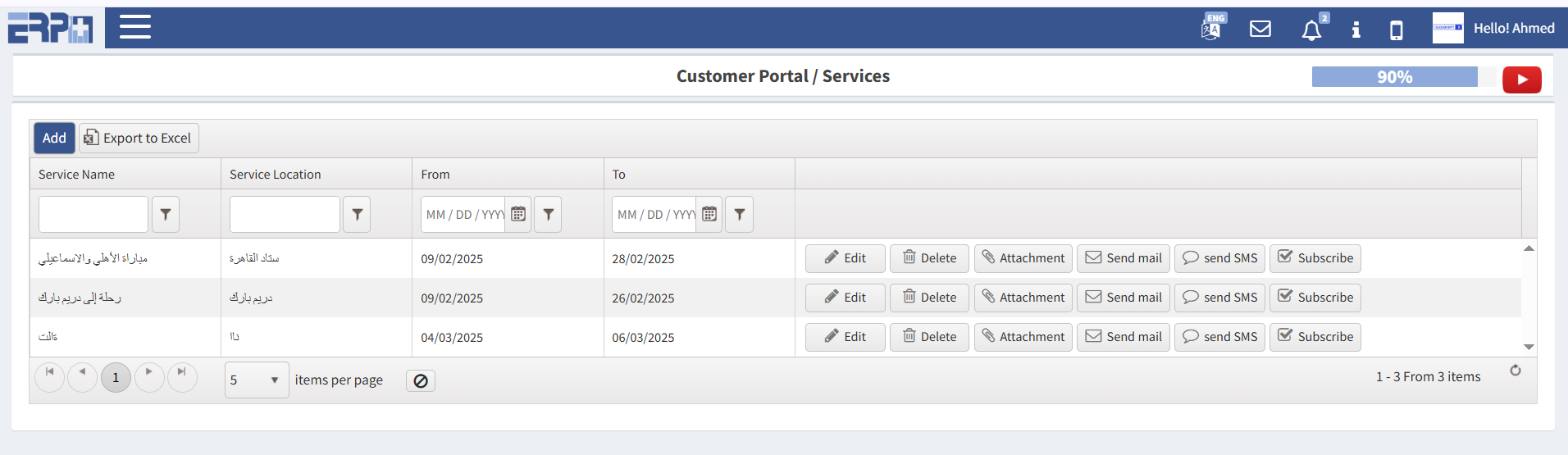Open the notifications bell
The width and height of the screenshot is (1568, 455).
[1311, 30]
